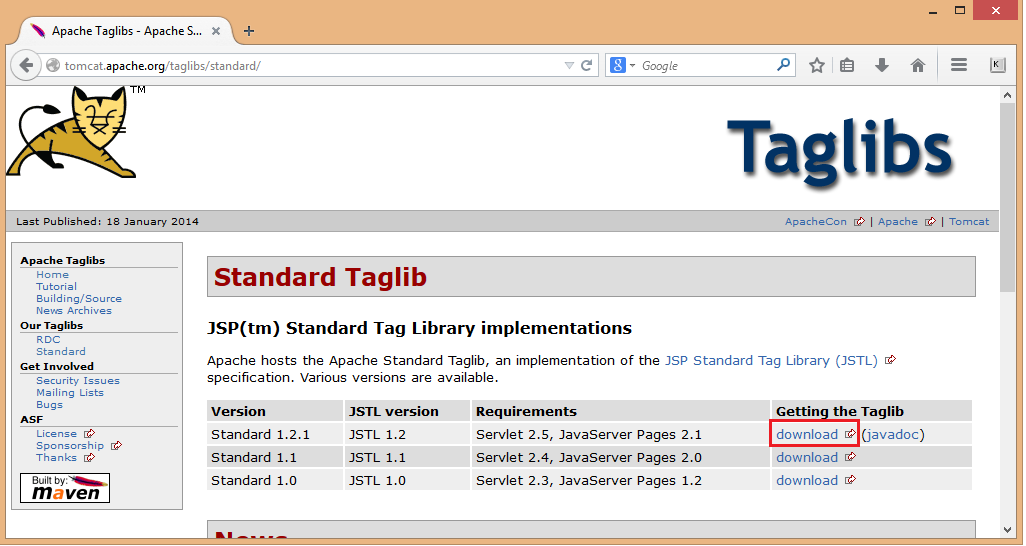
Task: Click the scrollbar down arrow
Action: (x=1008, y=530)
